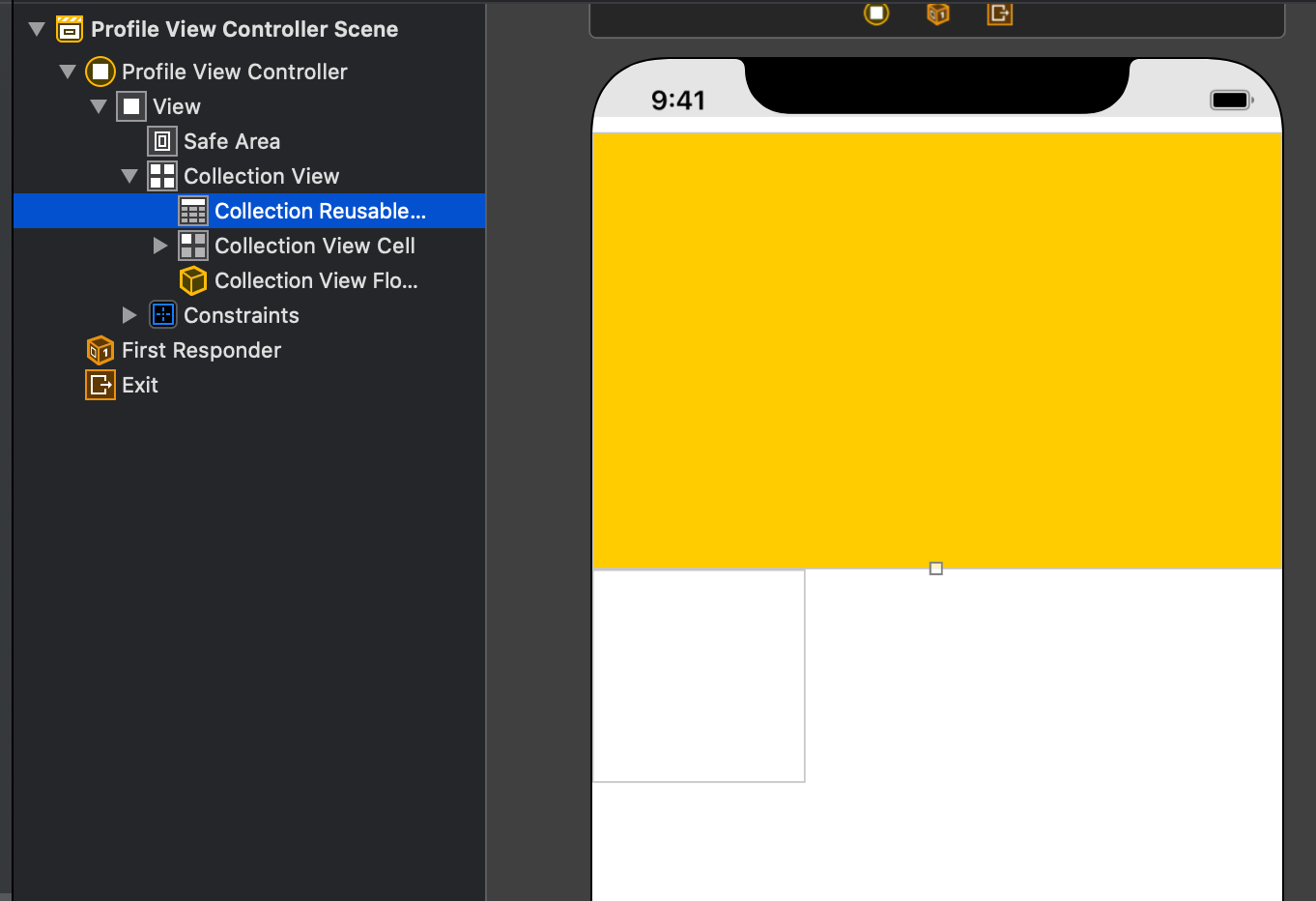Image resolution: width=1316 pixels, height=901 pixels.
Task: Select Profile View Controller Scene row
Action: click(249, 29)
